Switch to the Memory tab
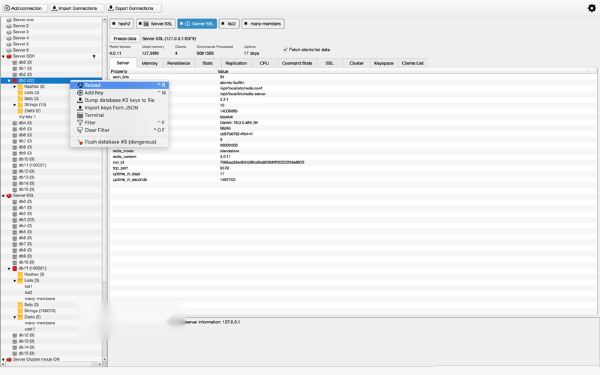This screenshot has width=600, height=375. pyautogui.click(x=150, y=63)
